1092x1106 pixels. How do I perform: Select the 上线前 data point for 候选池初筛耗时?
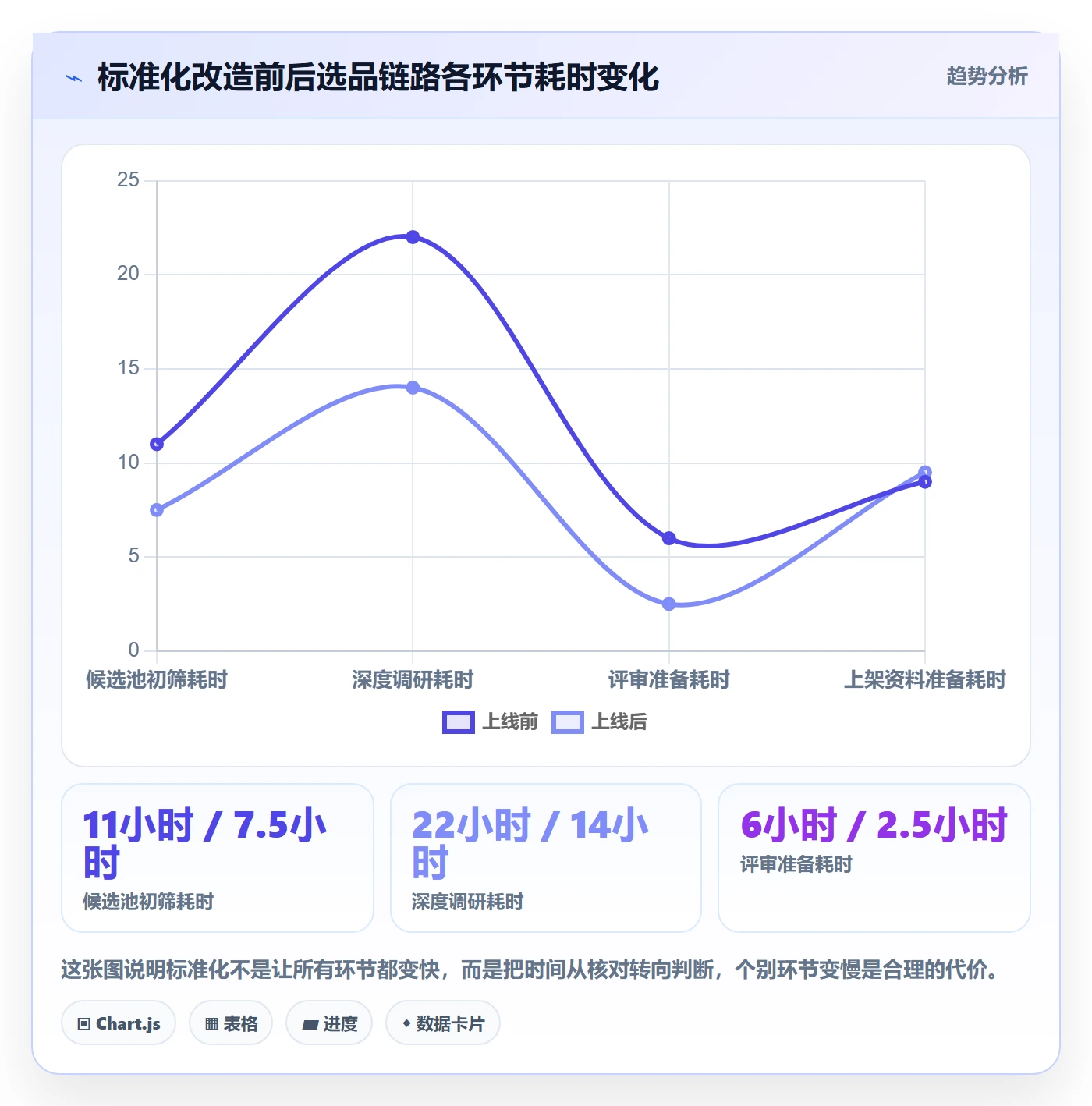tap(157, 444)
